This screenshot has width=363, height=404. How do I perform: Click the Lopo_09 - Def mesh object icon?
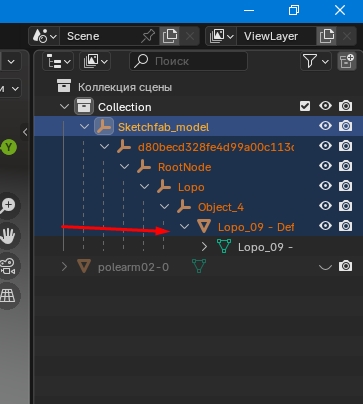click(204, 226)
